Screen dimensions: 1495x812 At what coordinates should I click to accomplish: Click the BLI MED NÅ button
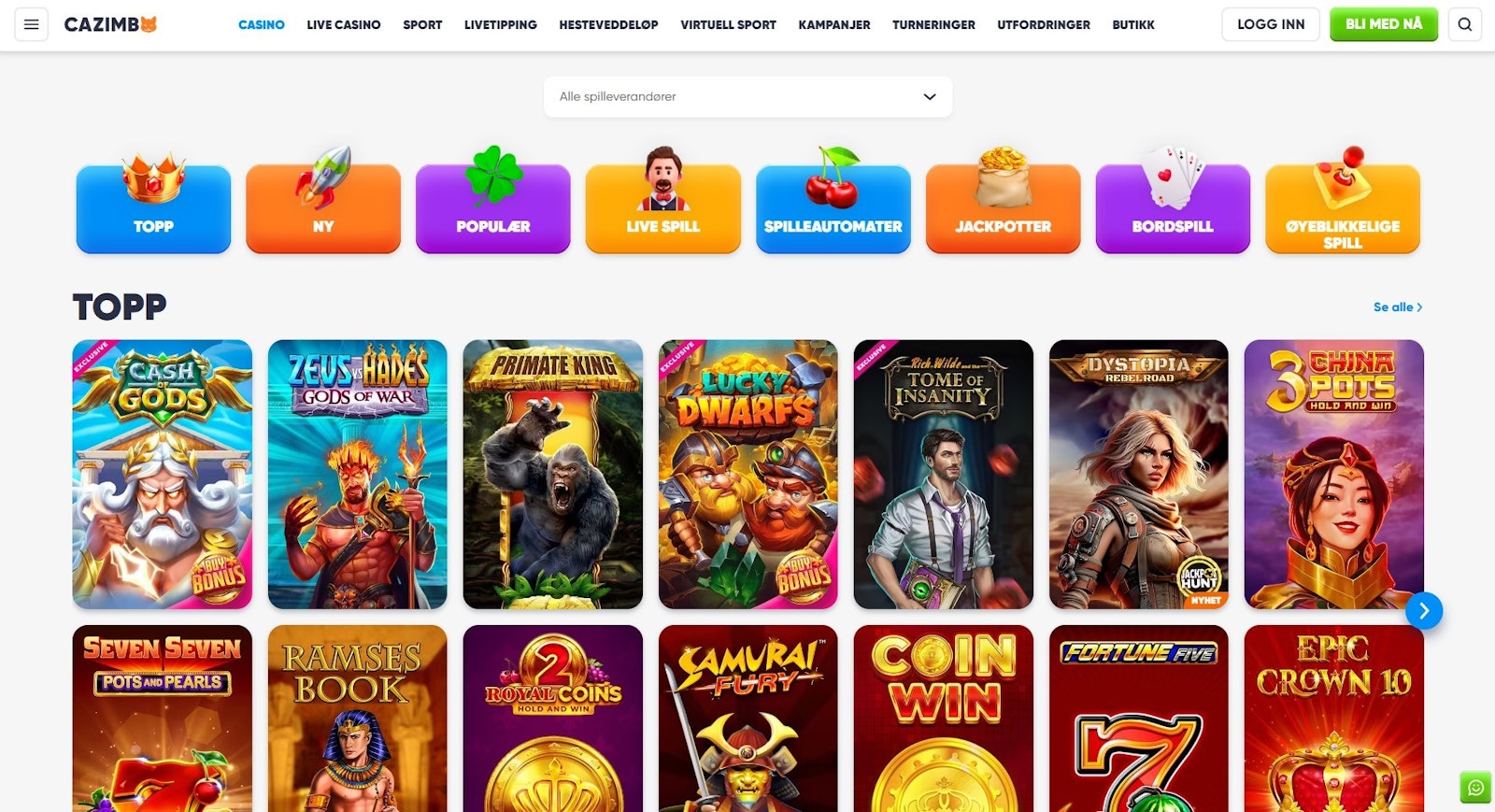[x=1384, y=24]
